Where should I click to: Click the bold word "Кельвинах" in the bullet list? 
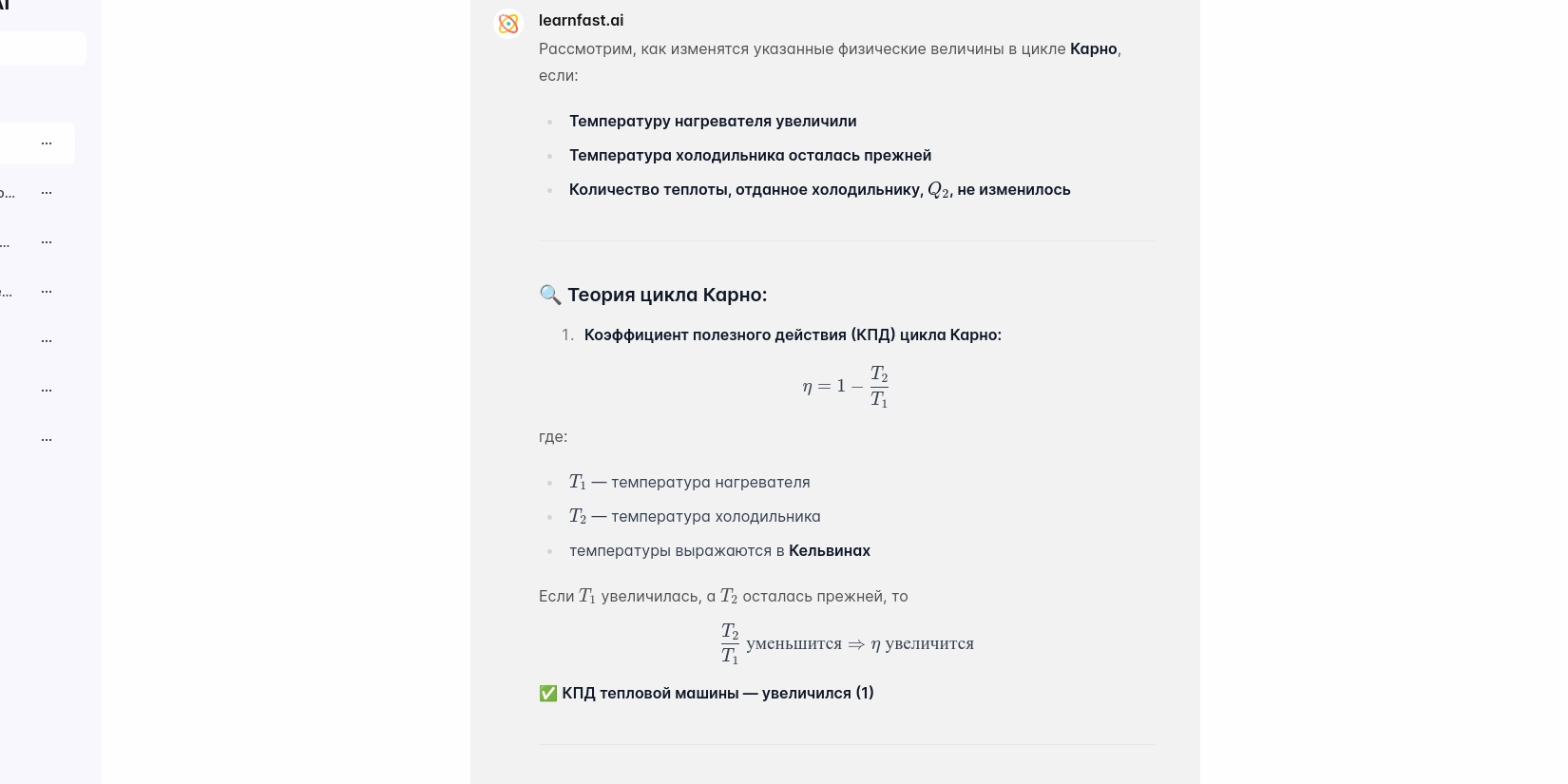pos(830,550)
